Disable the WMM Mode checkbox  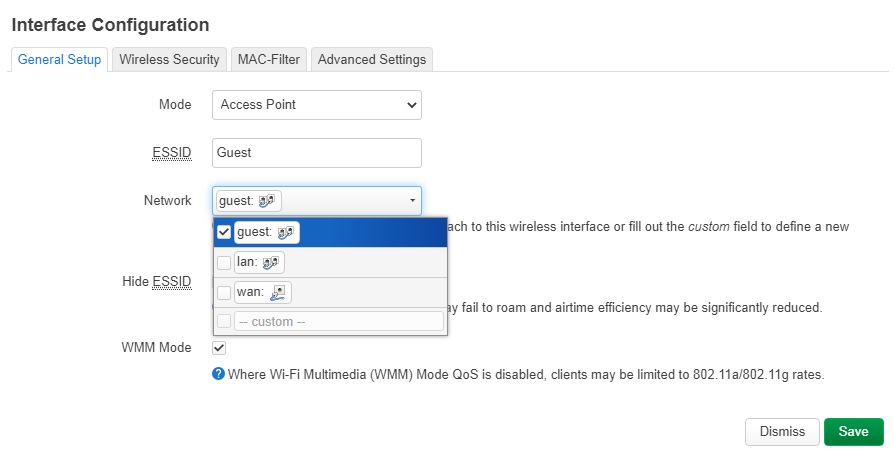(x=219, y=348)
